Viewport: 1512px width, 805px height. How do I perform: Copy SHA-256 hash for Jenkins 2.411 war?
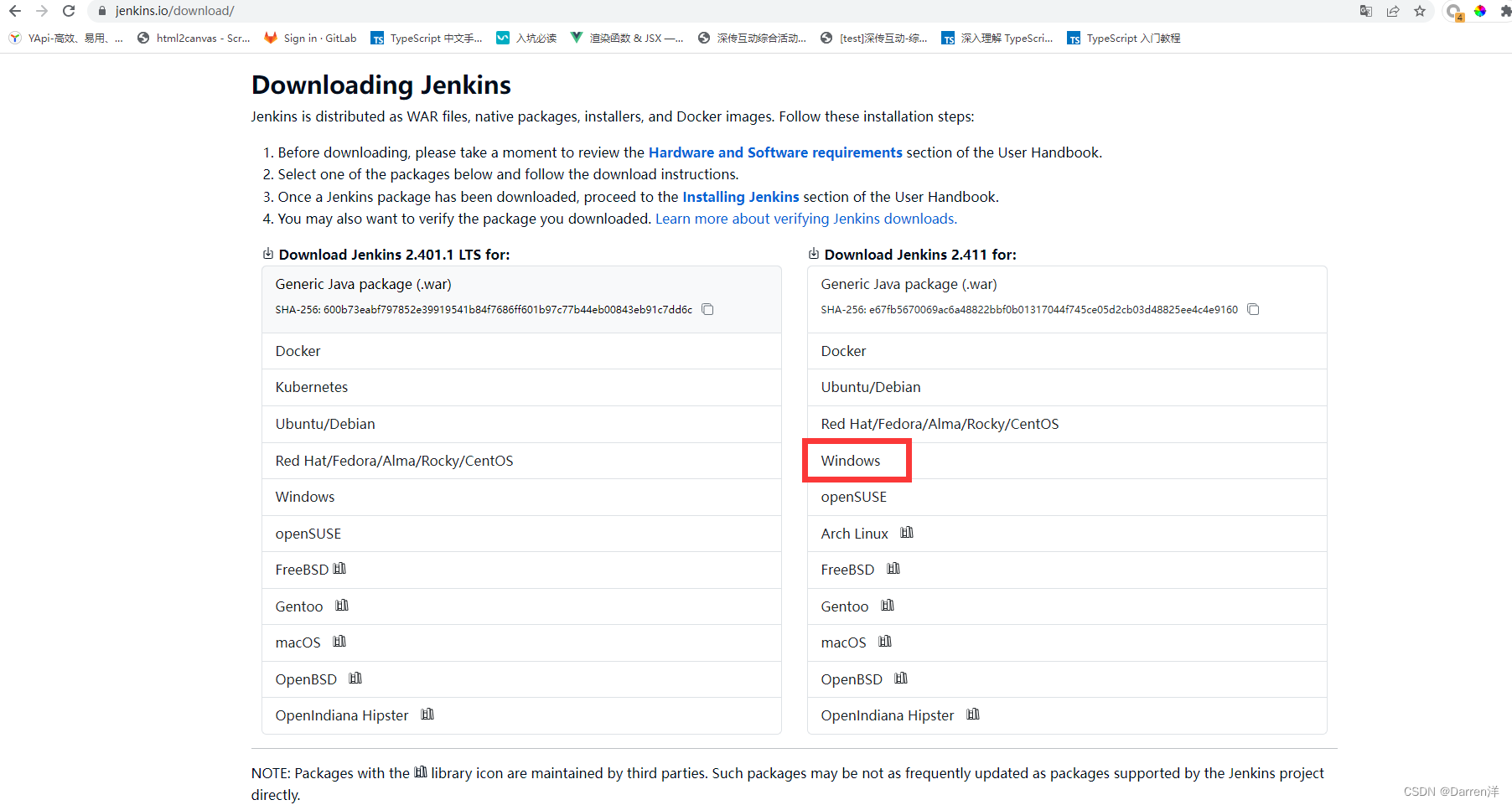click(x=1253, y=309)
